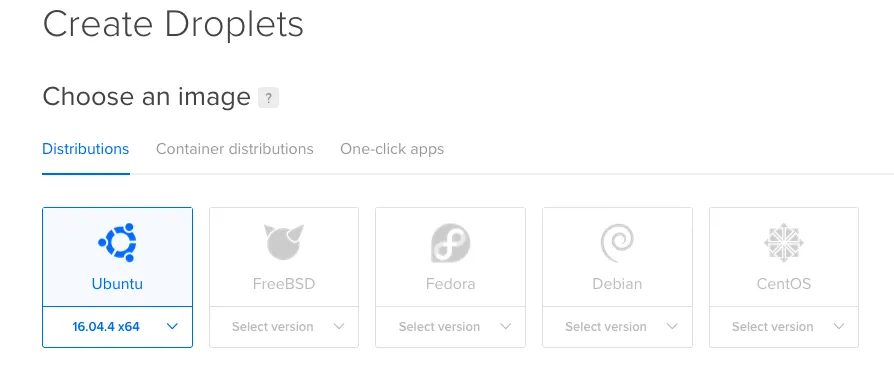Viewport: 894px width, 374px height.
Task: Open the One-click apps tab
Action: tap(392, 149)
